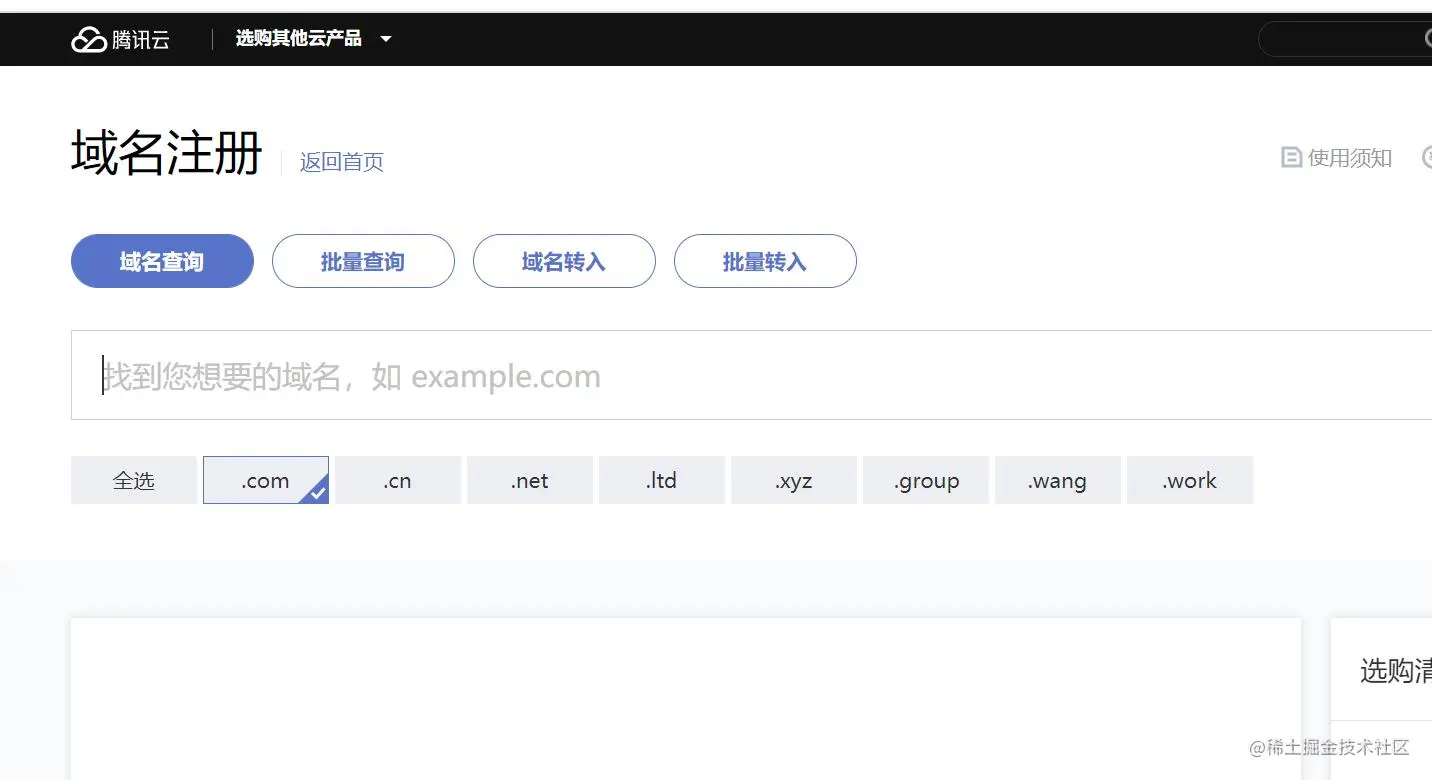Open the 选购其他云产品 menu label

coord(298,39)
